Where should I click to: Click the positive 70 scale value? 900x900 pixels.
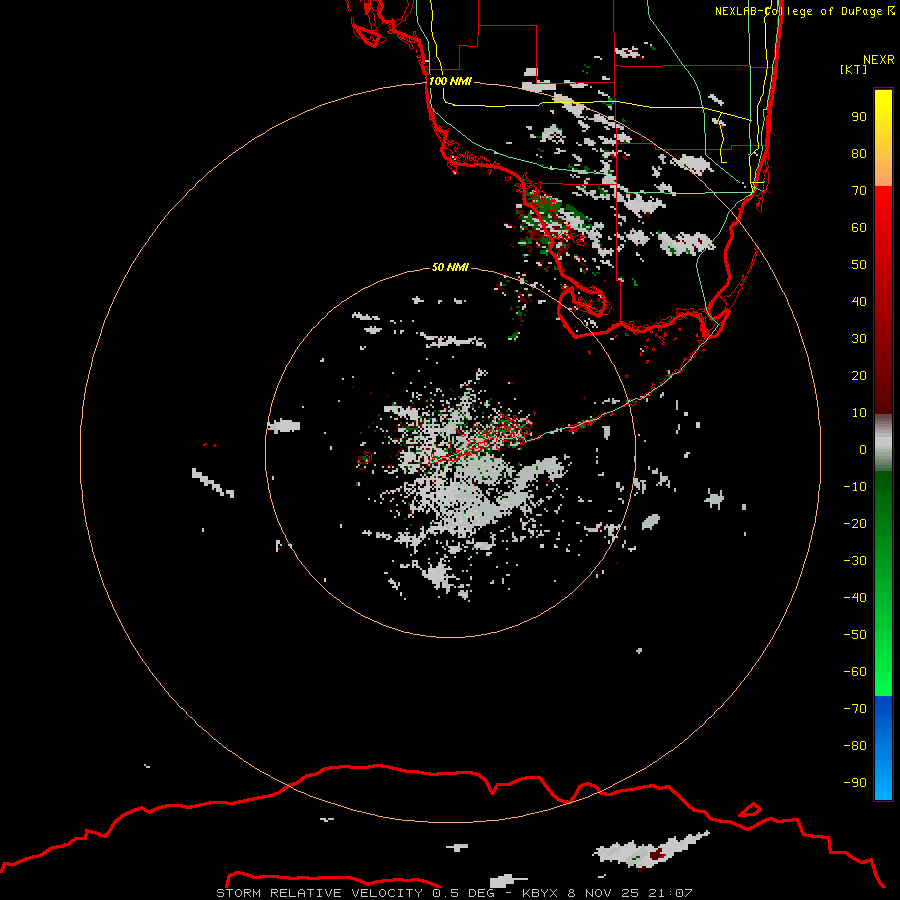click(859, 191)
